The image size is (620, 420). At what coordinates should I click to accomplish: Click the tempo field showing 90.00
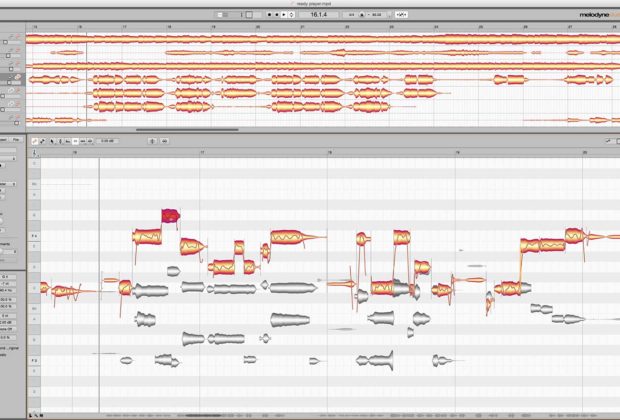[376, 15]
